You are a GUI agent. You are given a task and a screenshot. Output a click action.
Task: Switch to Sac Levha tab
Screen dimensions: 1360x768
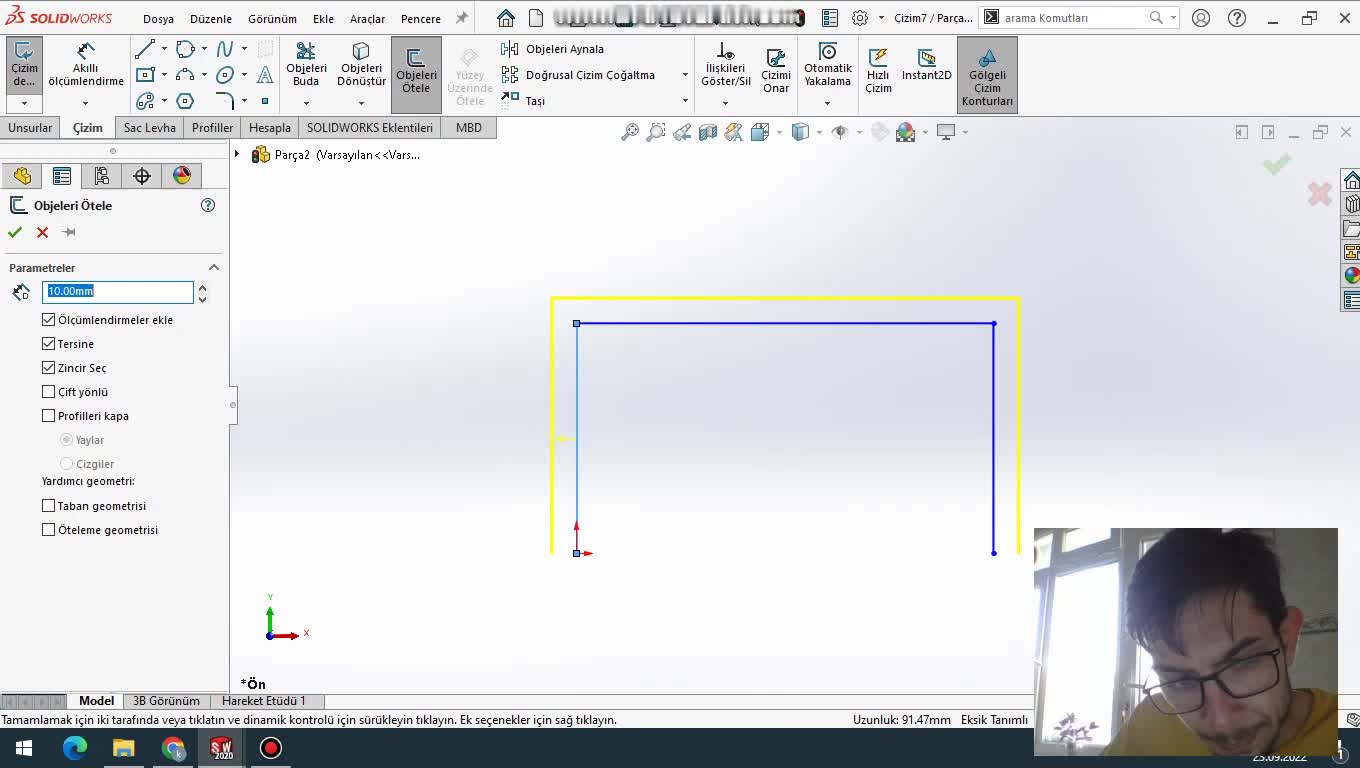coord(150,128)
